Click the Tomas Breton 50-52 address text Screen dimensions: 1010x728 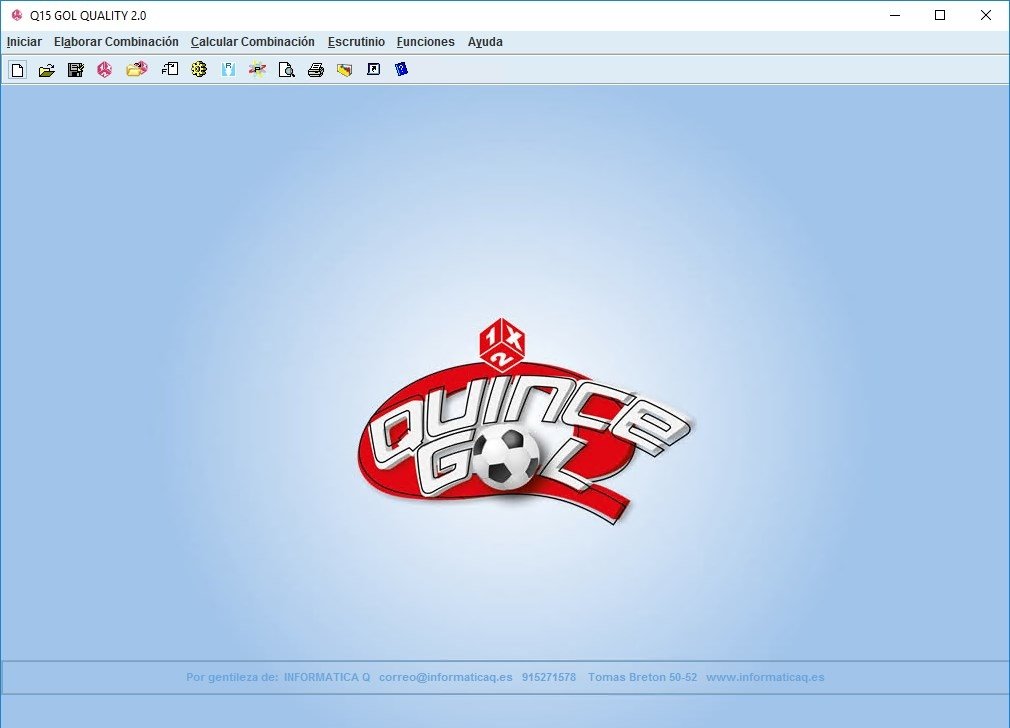[x=642, y=677]
